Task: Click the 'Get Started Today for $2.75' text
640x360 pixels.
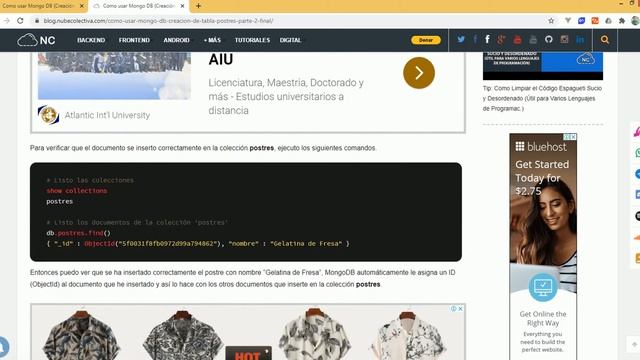Action: 542,178
